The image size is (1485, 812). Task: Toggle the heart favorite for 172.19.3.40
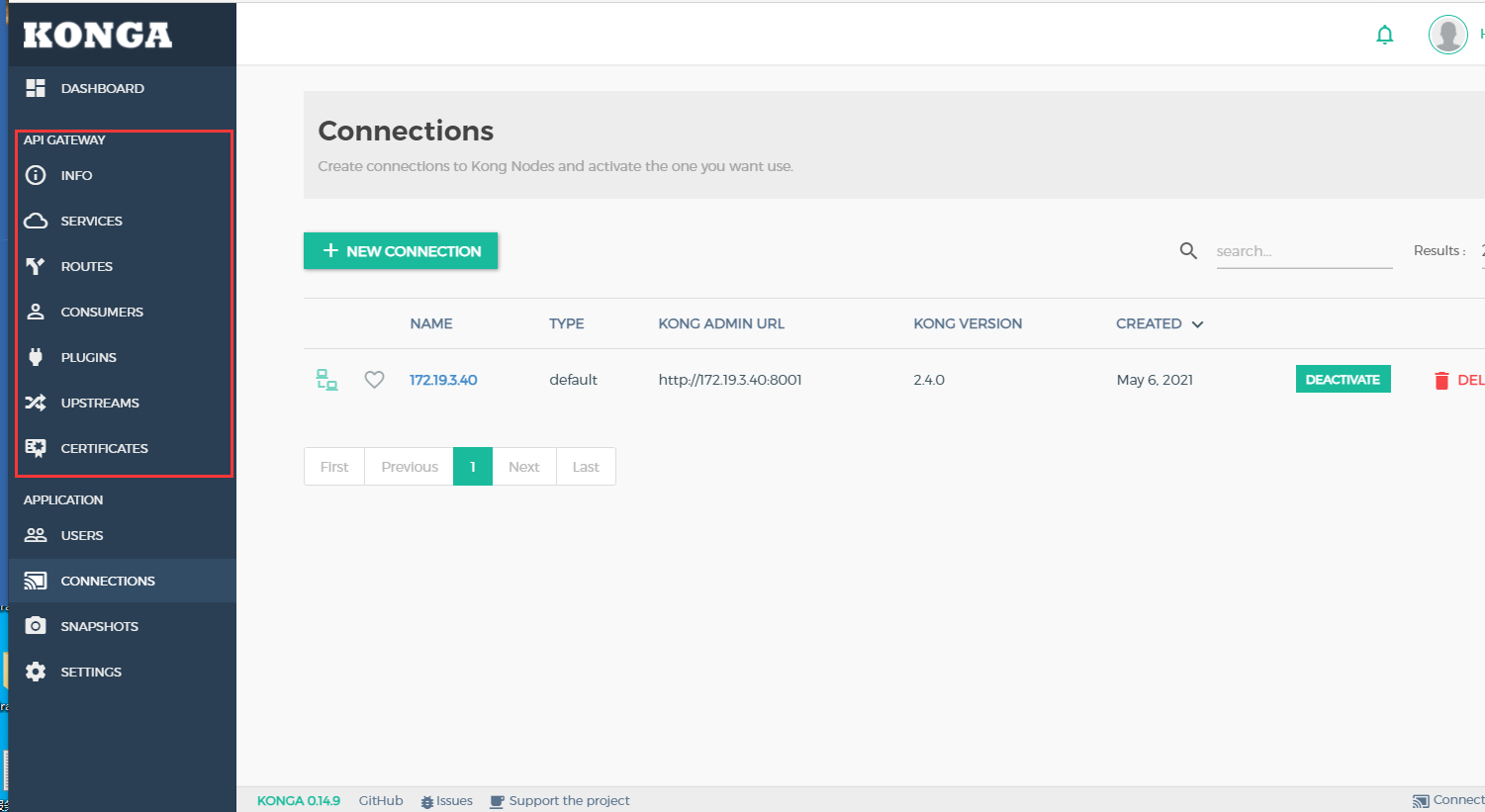click(374, 380)
